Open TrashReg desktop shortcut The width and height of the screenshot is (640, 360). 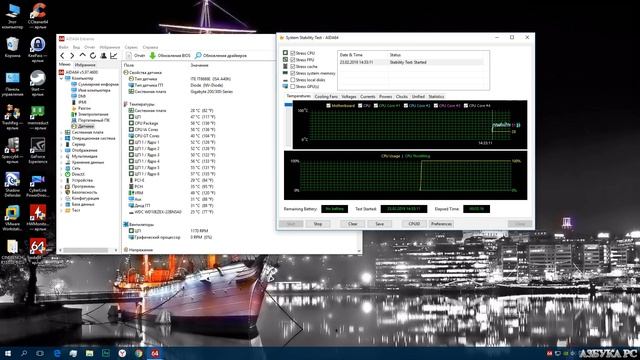[12, 118]
